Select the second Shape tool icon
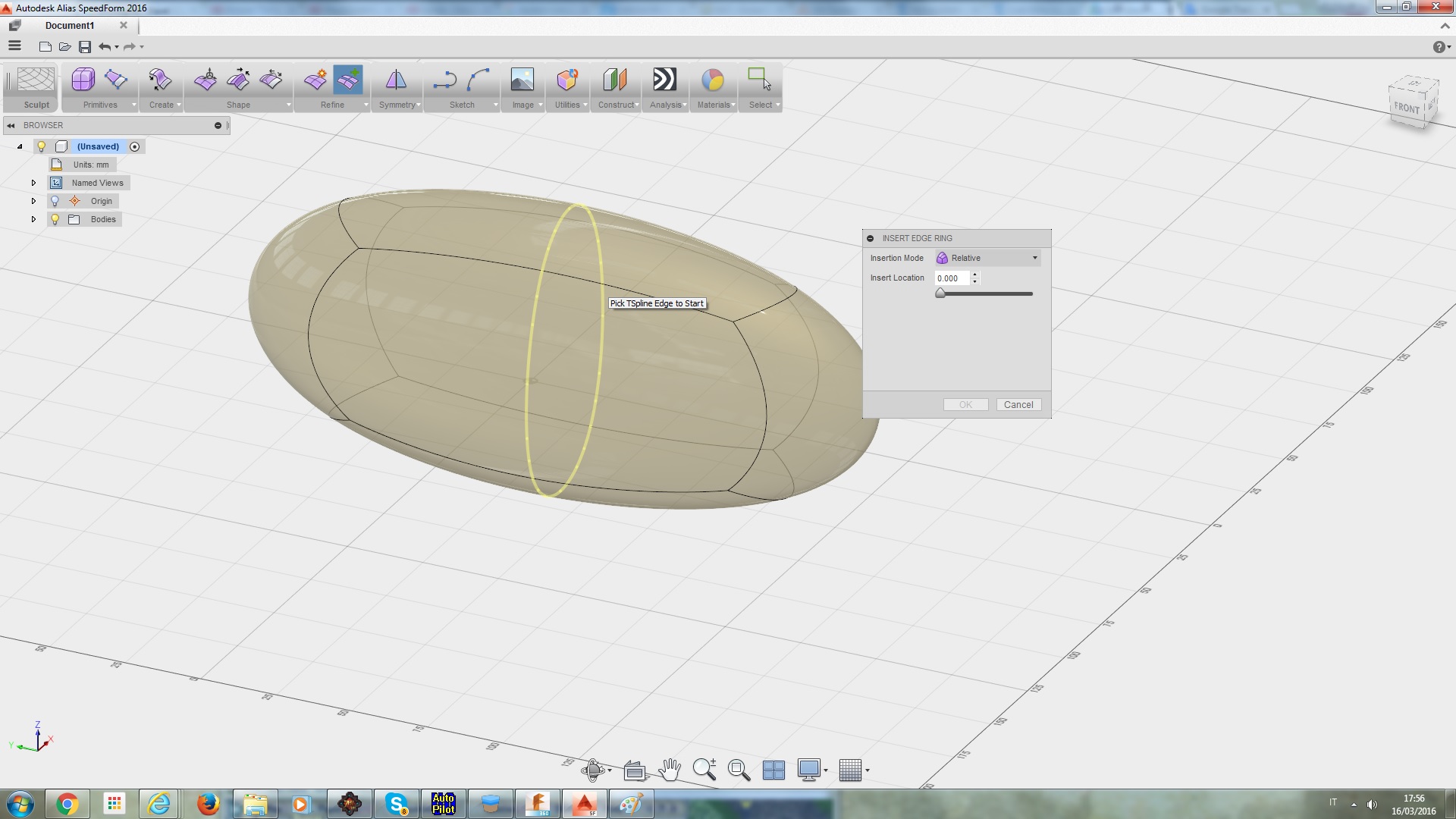Image resolution: width=1456 pixels, height=819 pixels. coord(238,80)
